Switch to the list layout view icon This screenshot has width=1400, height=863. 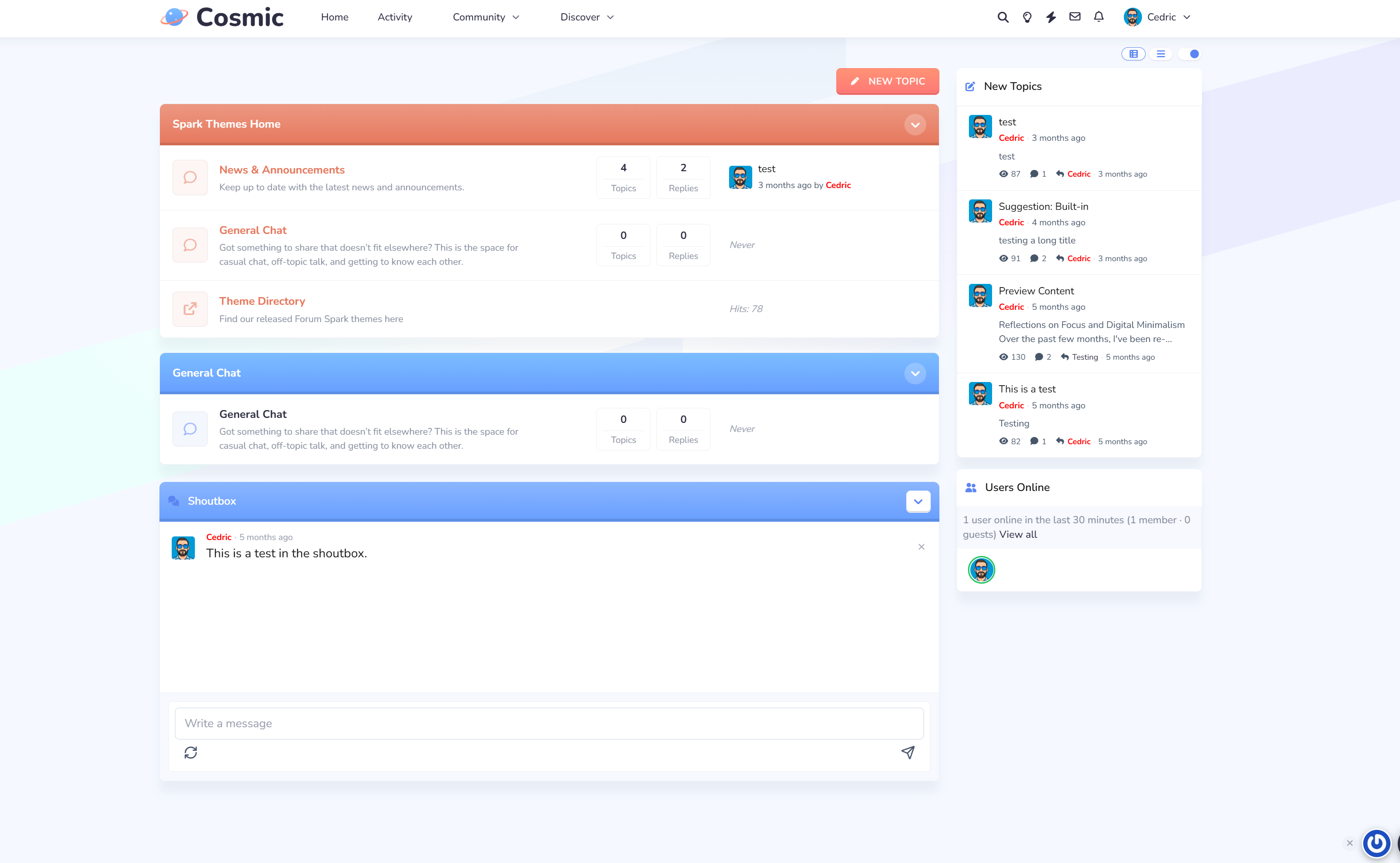[1161, 54]
